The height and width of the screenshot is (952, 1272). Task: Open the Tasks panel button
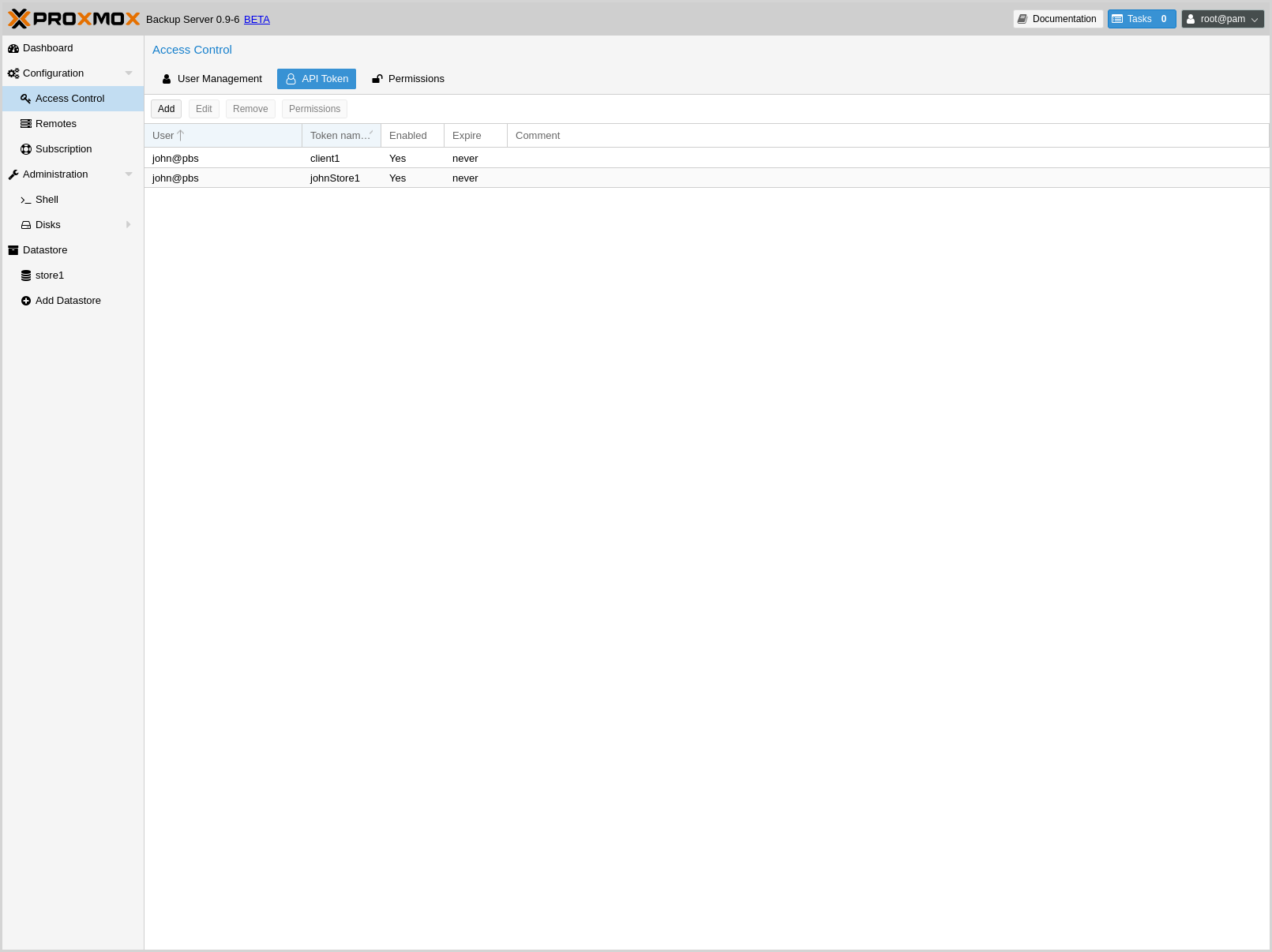(x=1141, y=19)
